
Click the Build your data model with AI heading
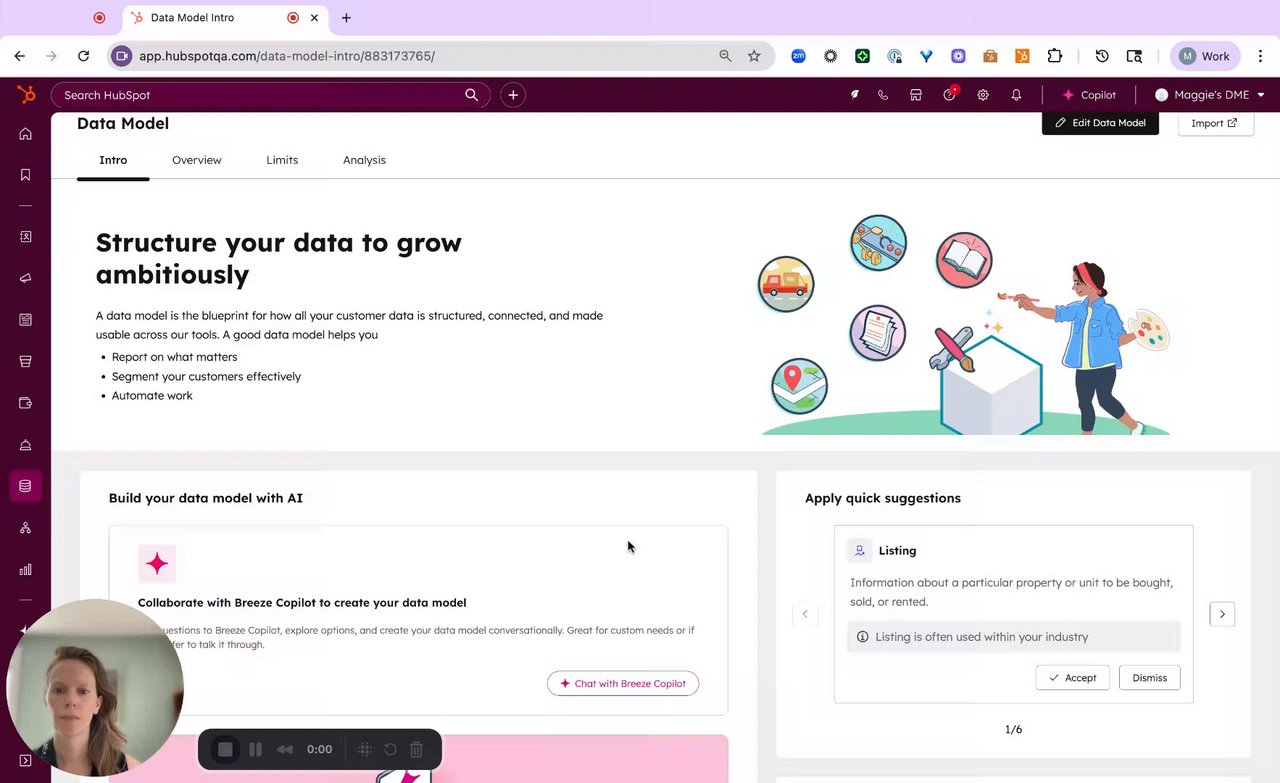pos(206,498)
